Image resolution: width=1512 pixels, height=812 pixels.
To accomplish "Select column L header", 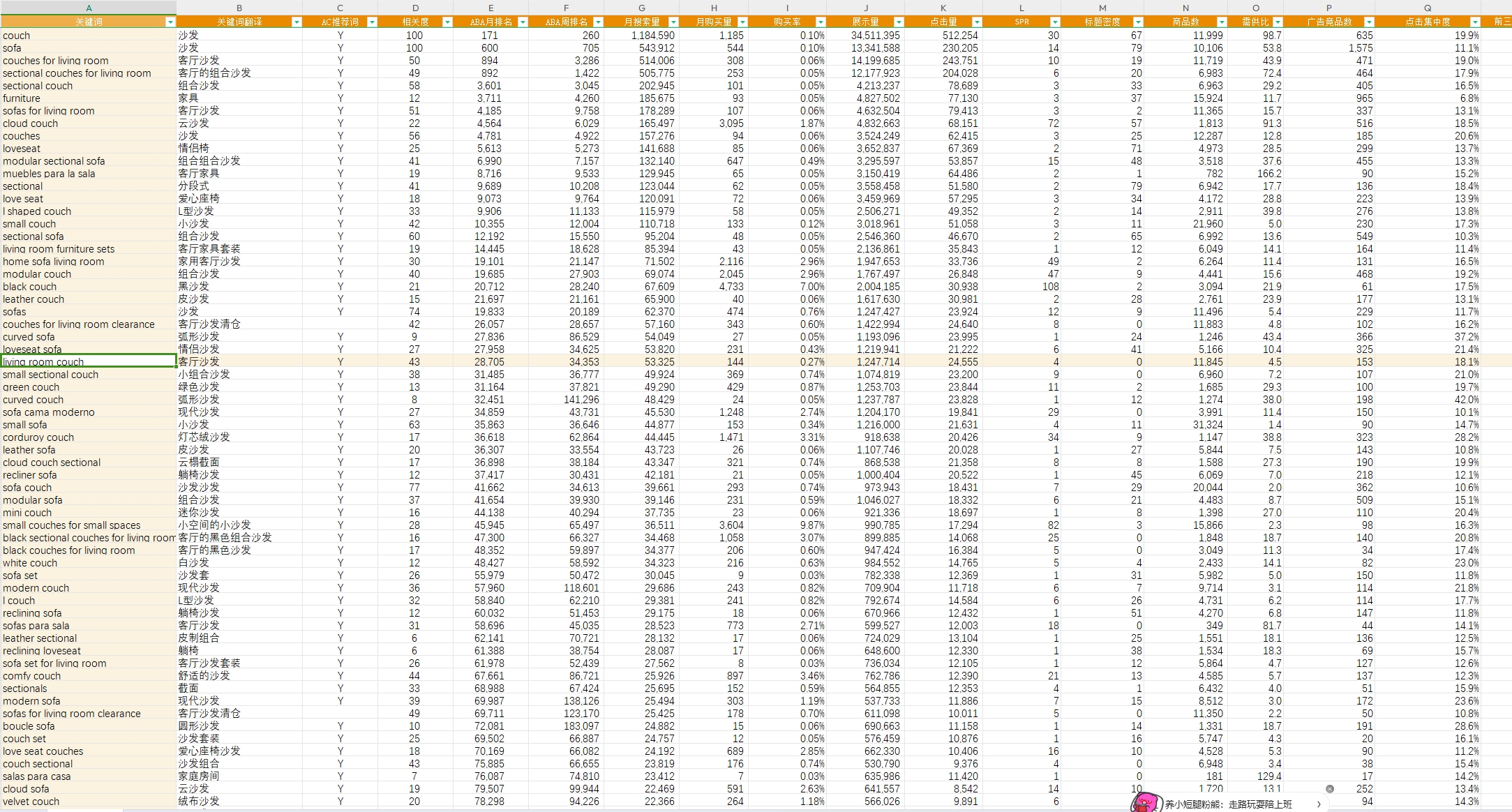I will click(x=1021, y=8).
